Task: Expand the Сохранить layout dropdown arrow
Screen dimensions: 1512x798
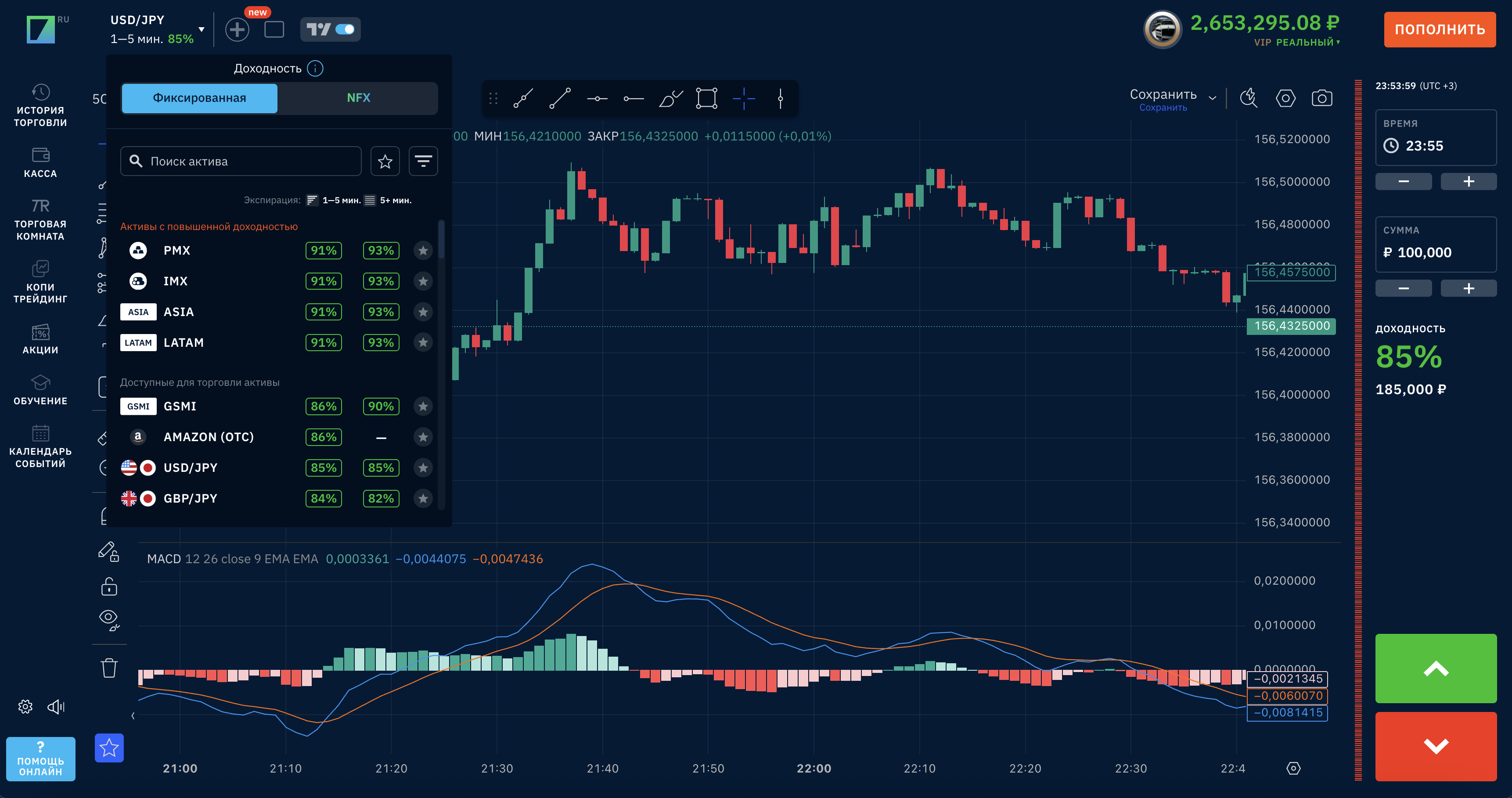Action: point(1212,98)
